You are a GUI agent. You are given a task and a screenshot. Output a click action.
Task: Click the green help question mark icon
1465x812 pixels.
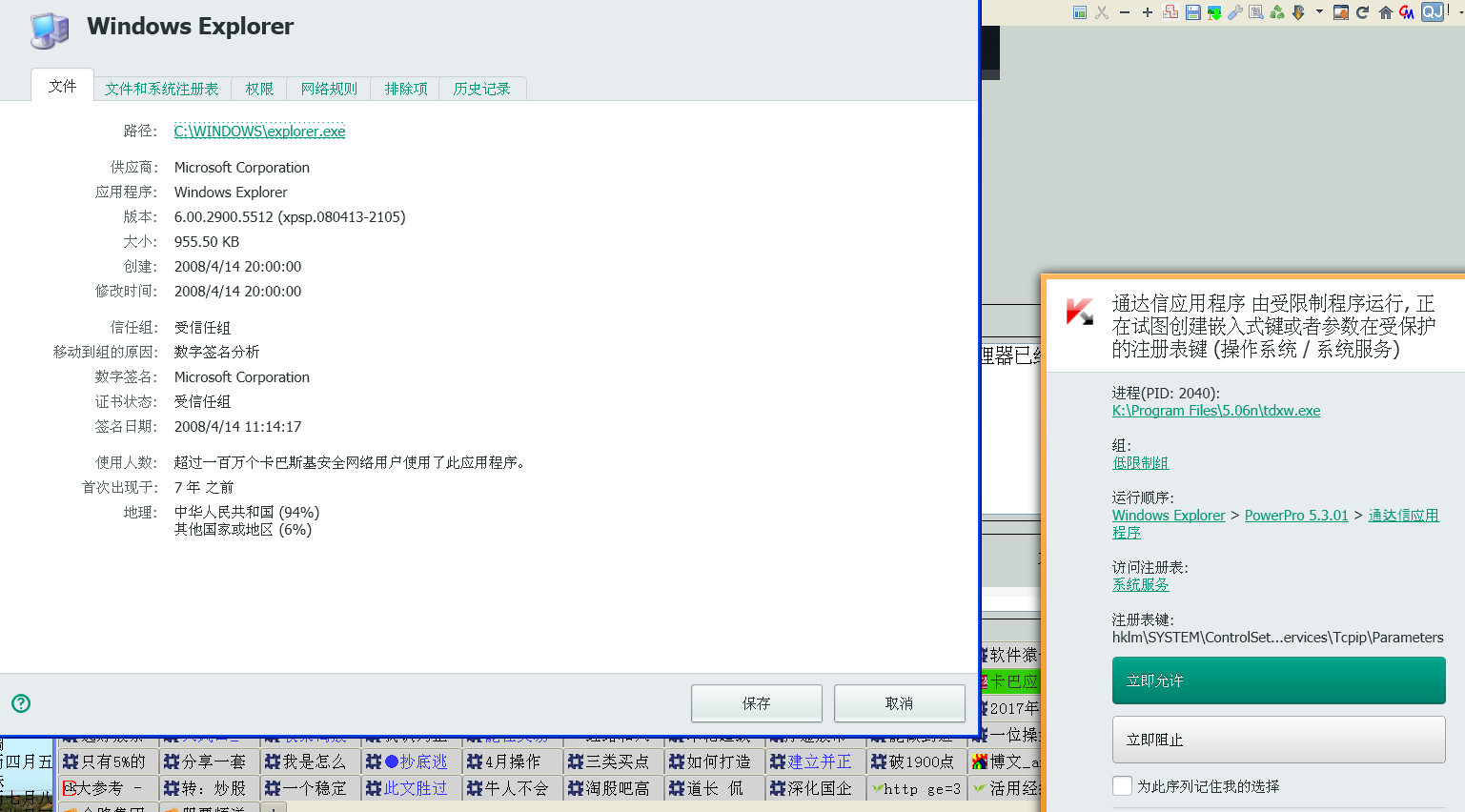pos(21,703)
